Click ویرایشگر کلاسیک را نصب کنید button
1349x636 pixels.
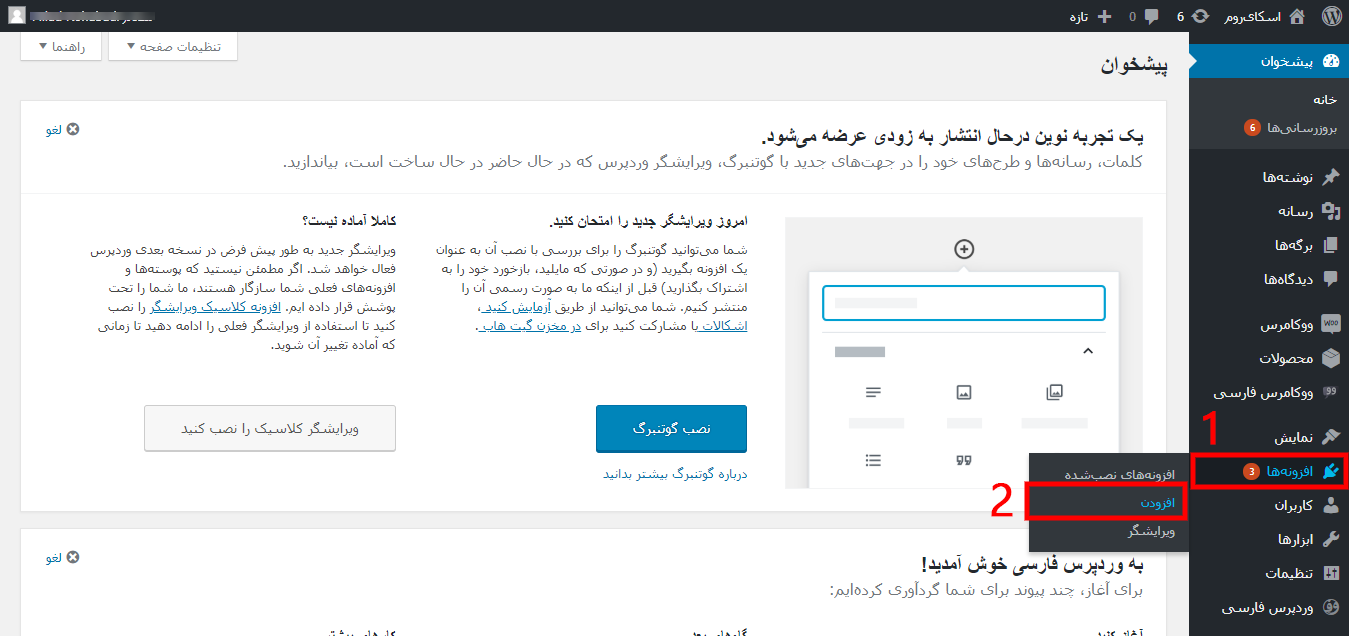[x=270, y=428]
